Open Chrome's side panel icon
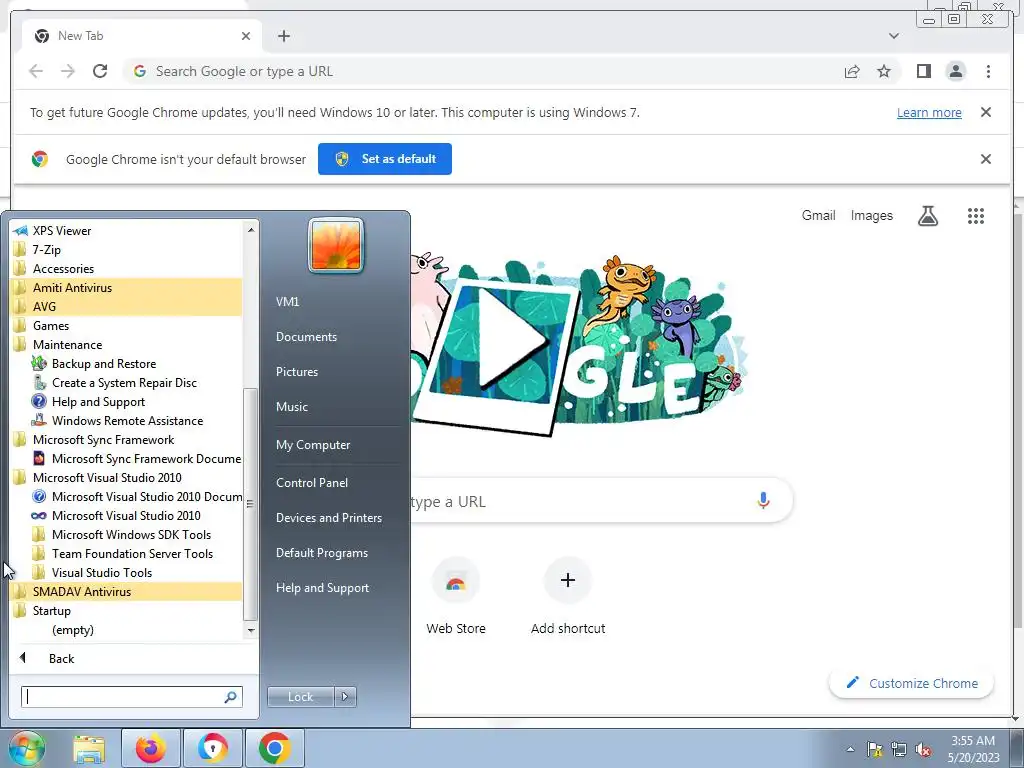The height and width of the screenshot is (768, 1024). click(x=923, y=71)
